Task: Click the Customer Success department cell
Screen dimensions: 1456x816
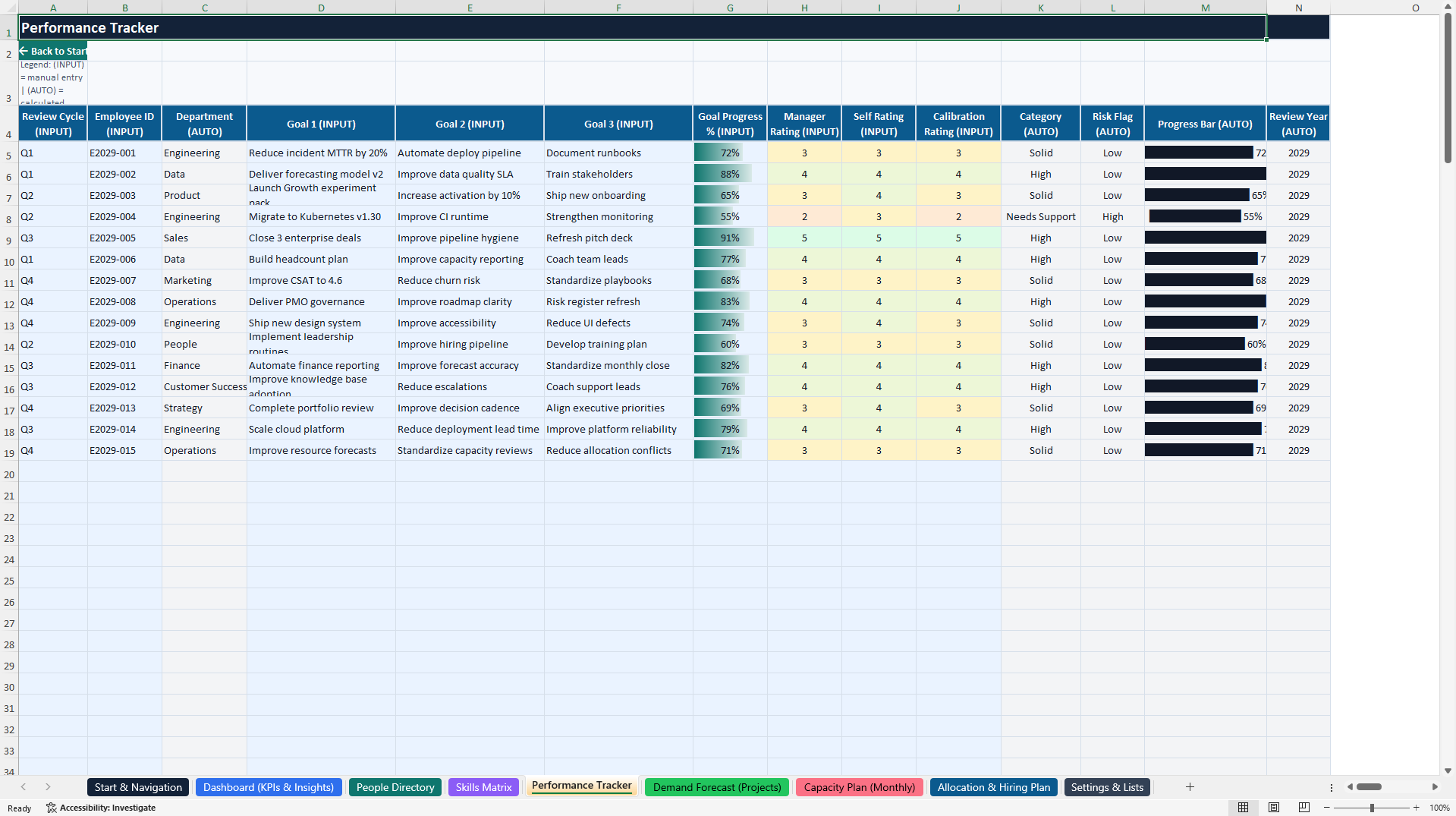Action: point(204,386)
